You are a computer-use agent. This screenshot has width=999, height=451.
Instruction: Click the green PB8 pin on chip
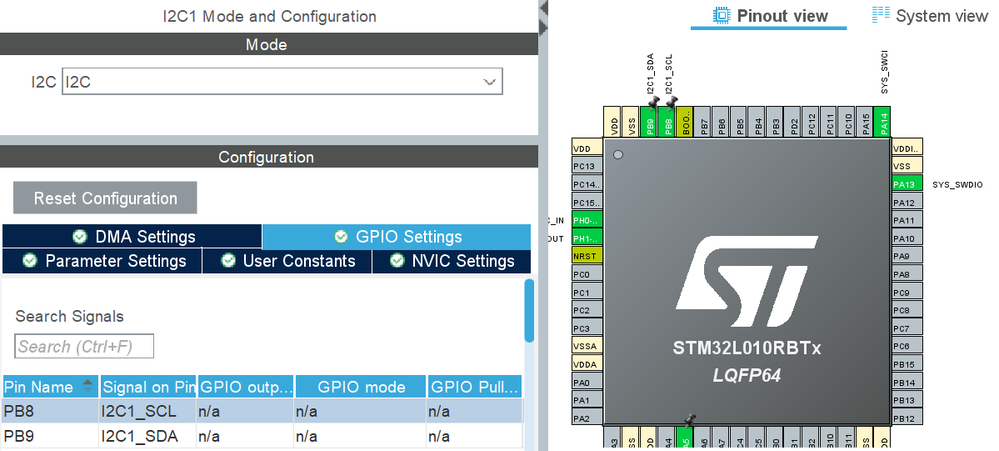pyautogui.click(x=668, y=122)
